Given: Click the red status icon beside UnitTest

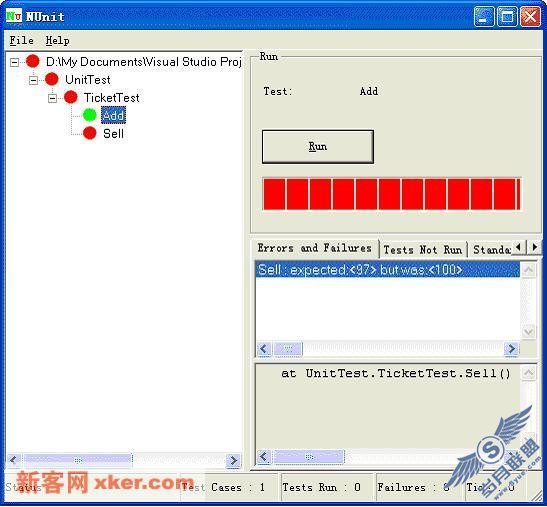Looking at the screenshot, I should coord(52,79).
